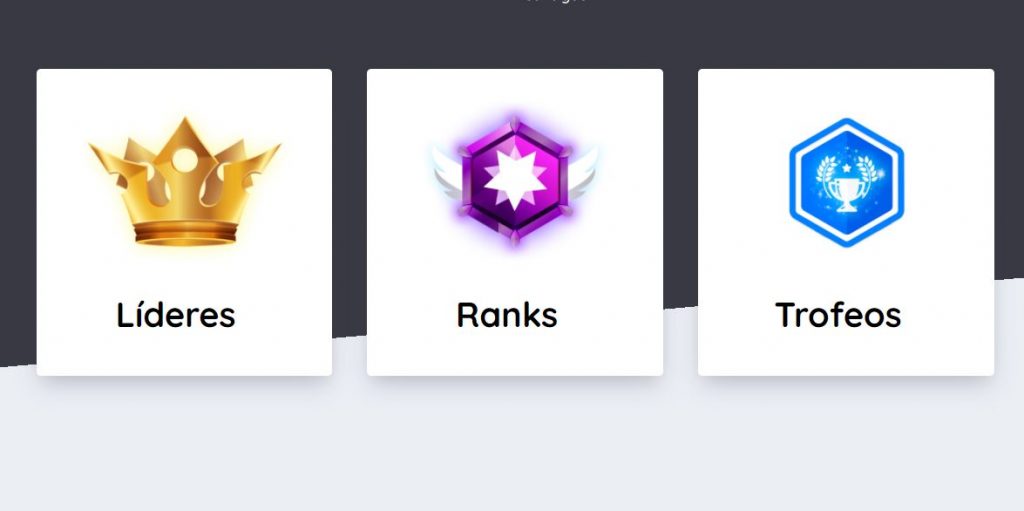The height and width of the screenshot is (511, 1024).
Task: Click the white trophy cup symbol
Action: coord(847,193)
